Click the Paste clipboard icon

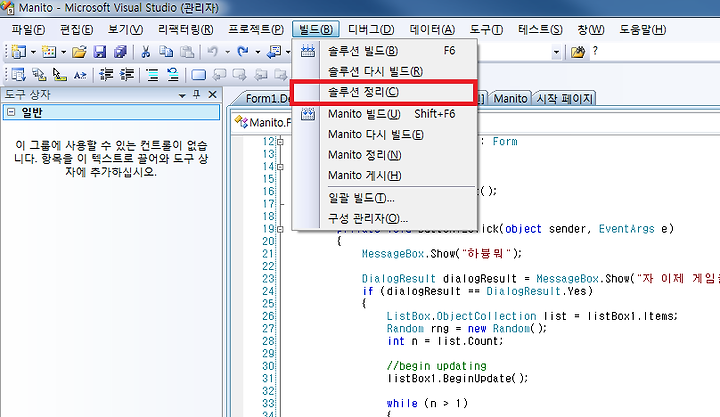(186, 52)
